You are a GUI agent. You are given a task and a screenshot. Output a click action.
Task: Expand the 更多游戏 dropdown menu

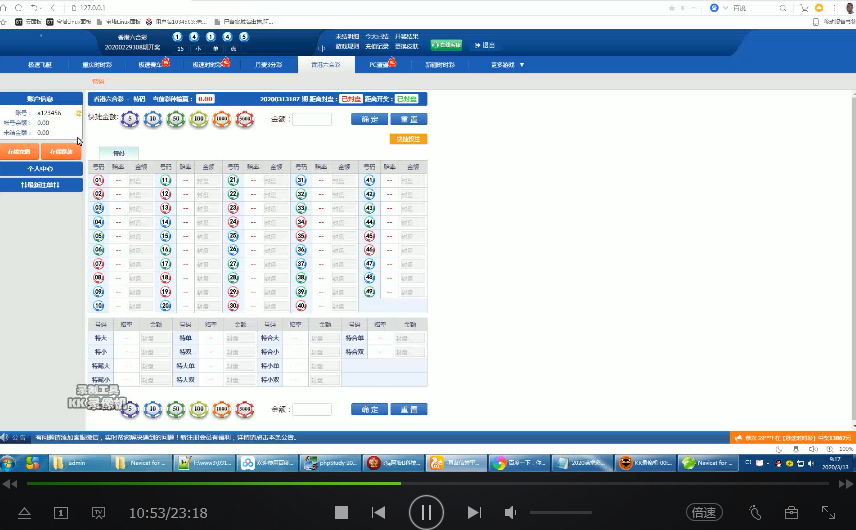pyautogui.click(x=505, y=64)
